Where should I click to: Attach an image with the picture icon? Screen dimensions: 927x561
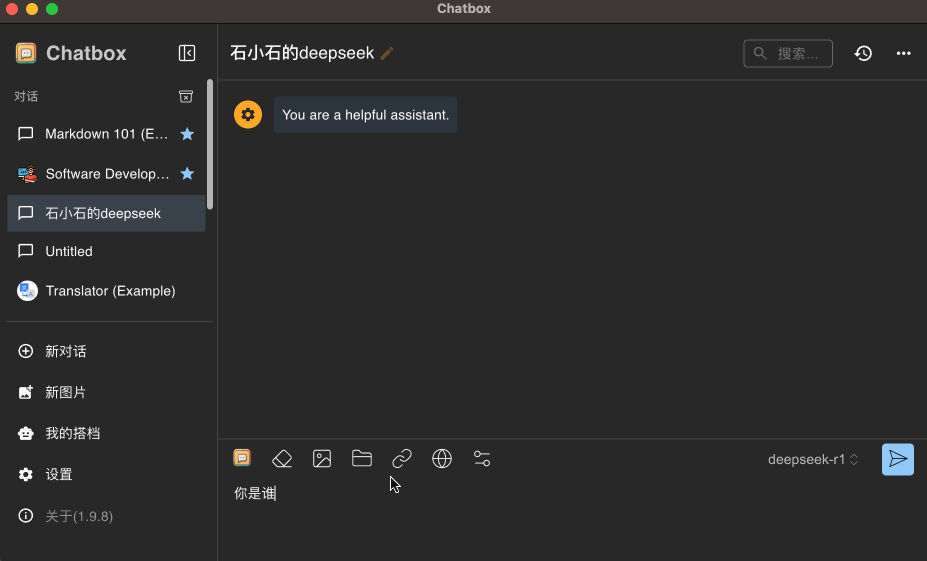pos(322,458)
